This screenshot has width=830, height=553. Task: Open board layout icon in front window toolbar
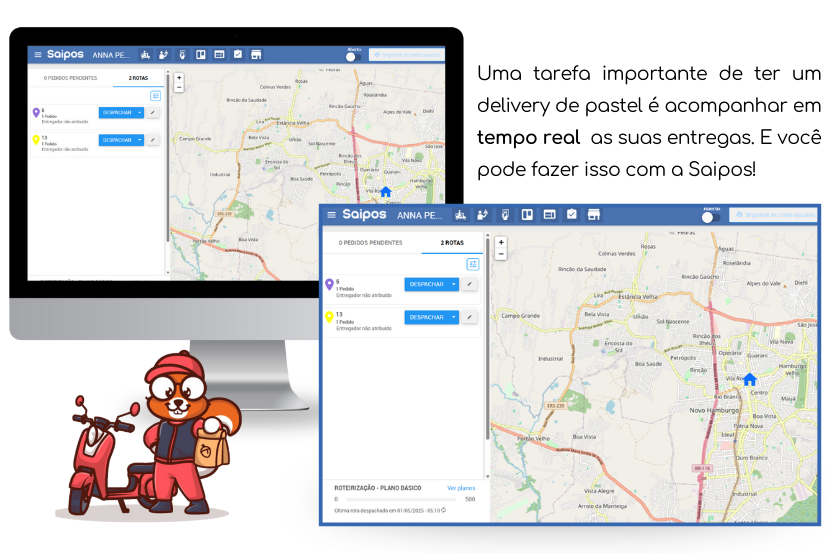527,214
